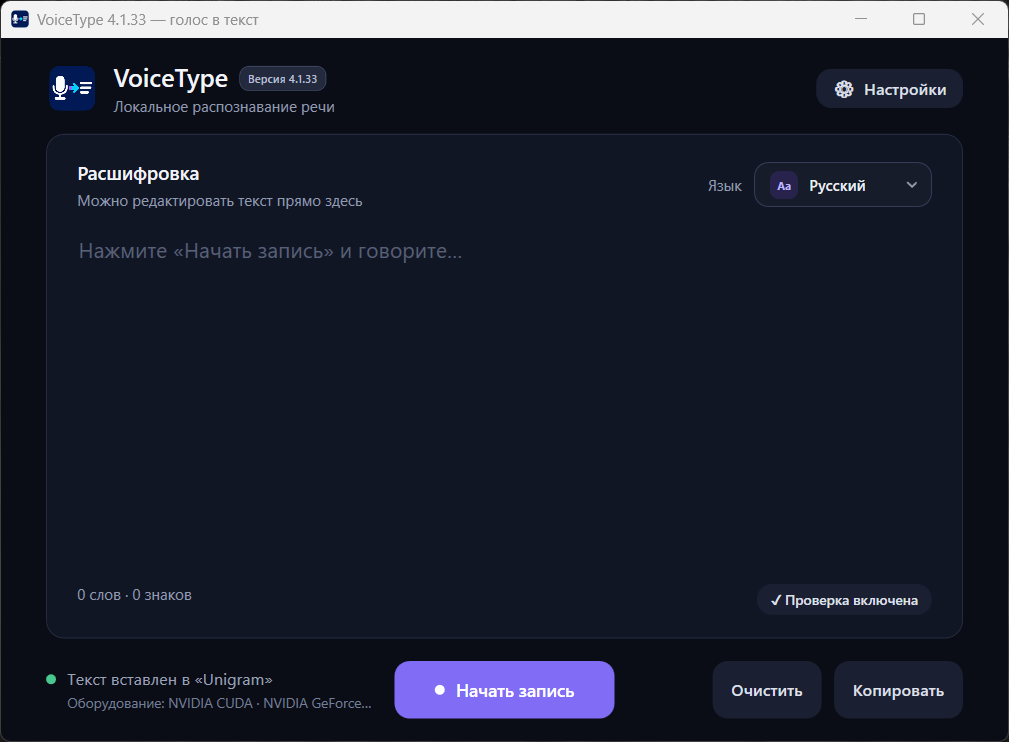This screenshot has width=1009, height=742.
Task: Toggle the Проверка включена spell-check pill
Action: 844,600
